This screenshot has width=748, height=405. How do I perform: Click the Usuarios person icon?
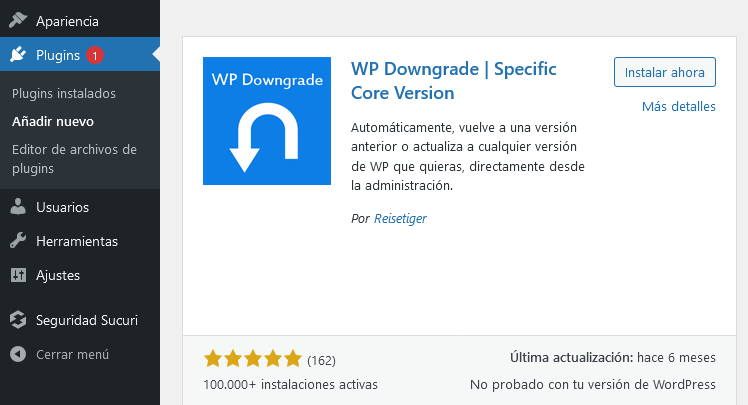point(17,207)
